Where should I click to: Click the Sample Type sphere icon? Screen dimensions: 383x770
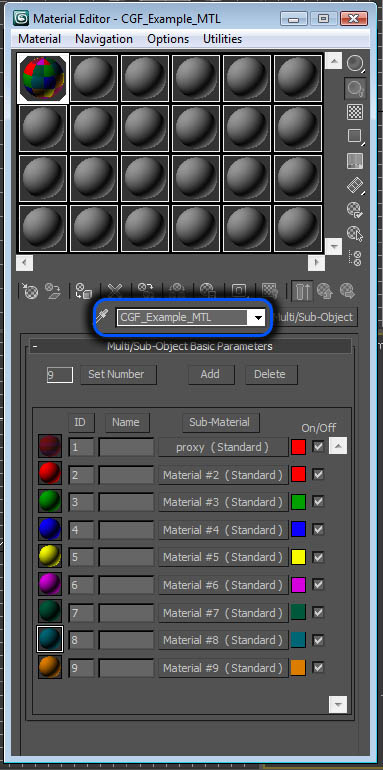355,63
